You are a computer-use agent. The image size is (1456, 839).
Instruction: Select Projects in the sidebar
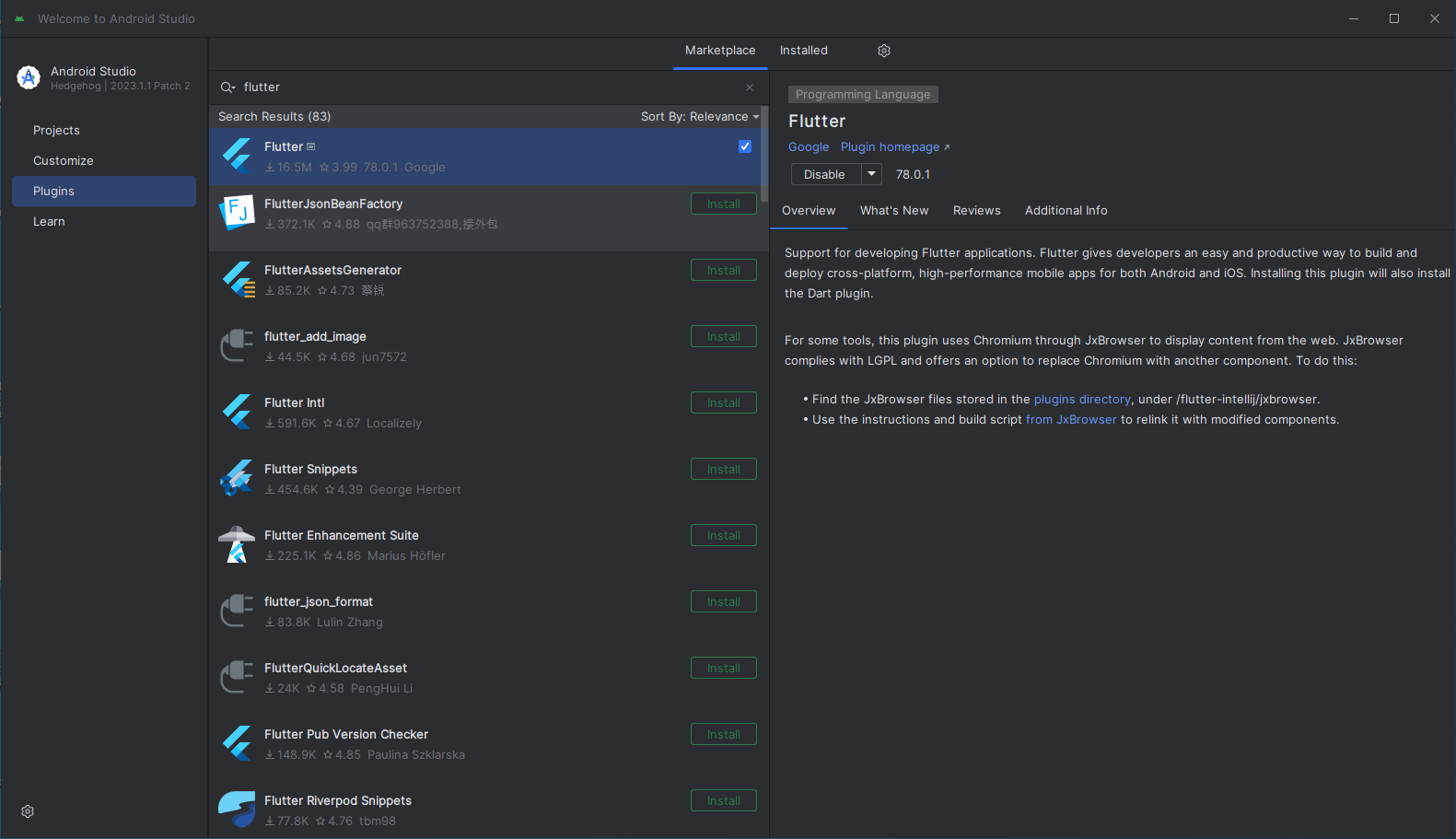point(104,131)
